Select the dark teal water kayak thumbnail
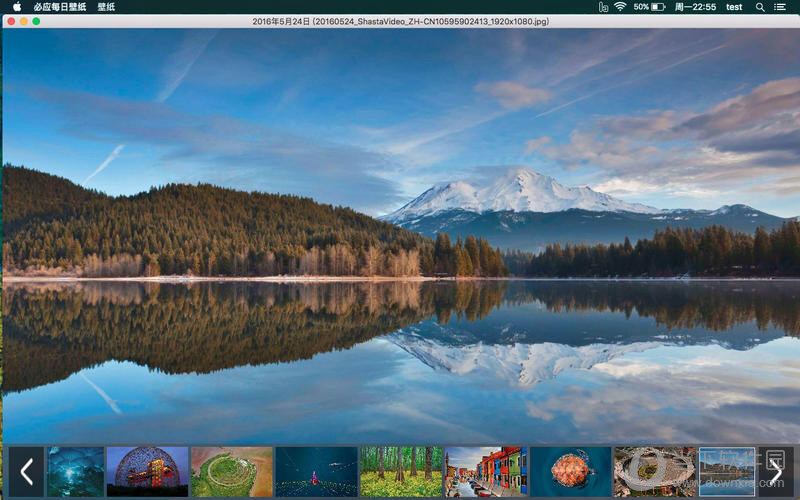The width and height of the screenshot is (800, 500). click(x=316, y=471)
